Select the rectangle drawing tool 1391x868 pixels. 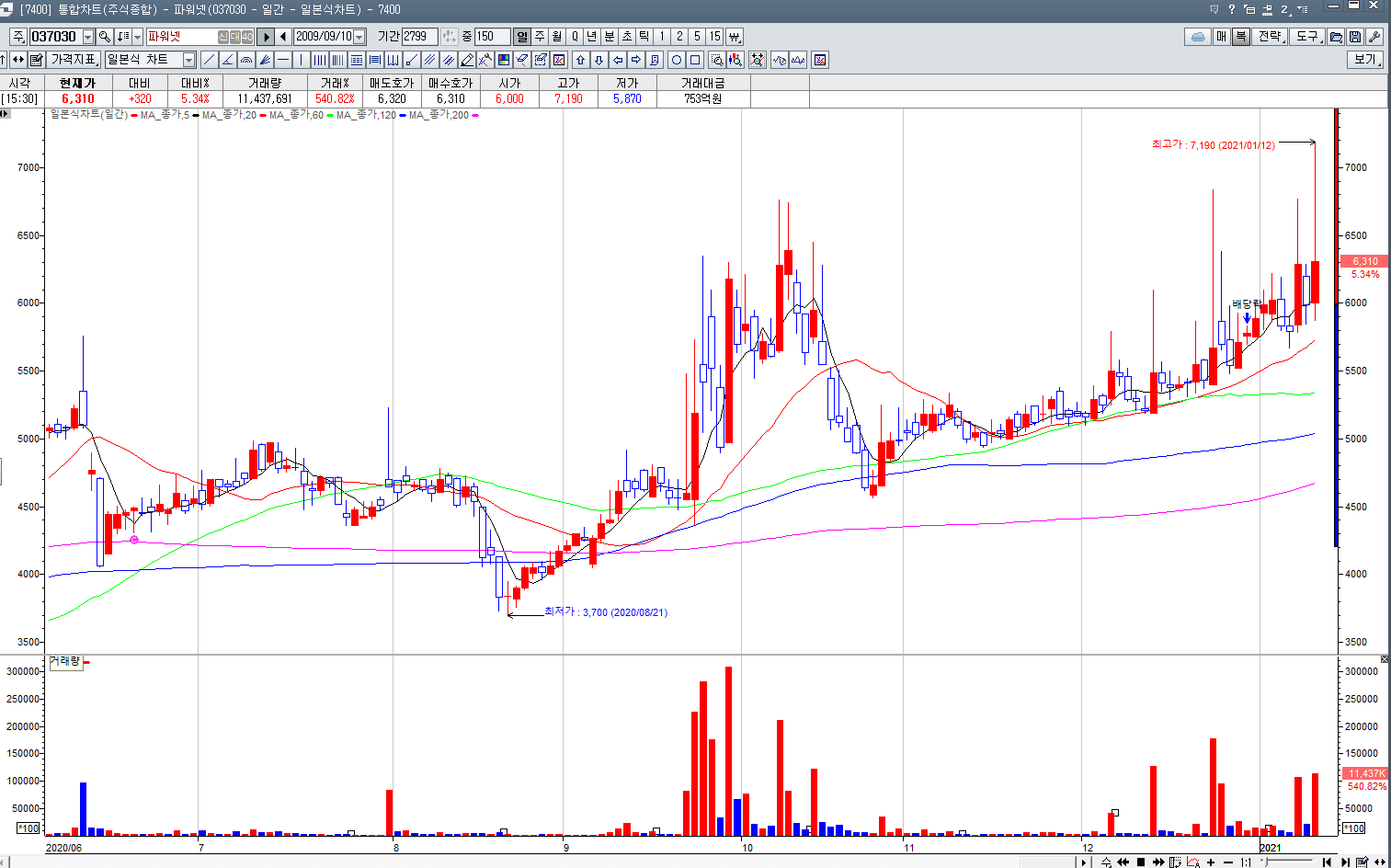[695, 60]
